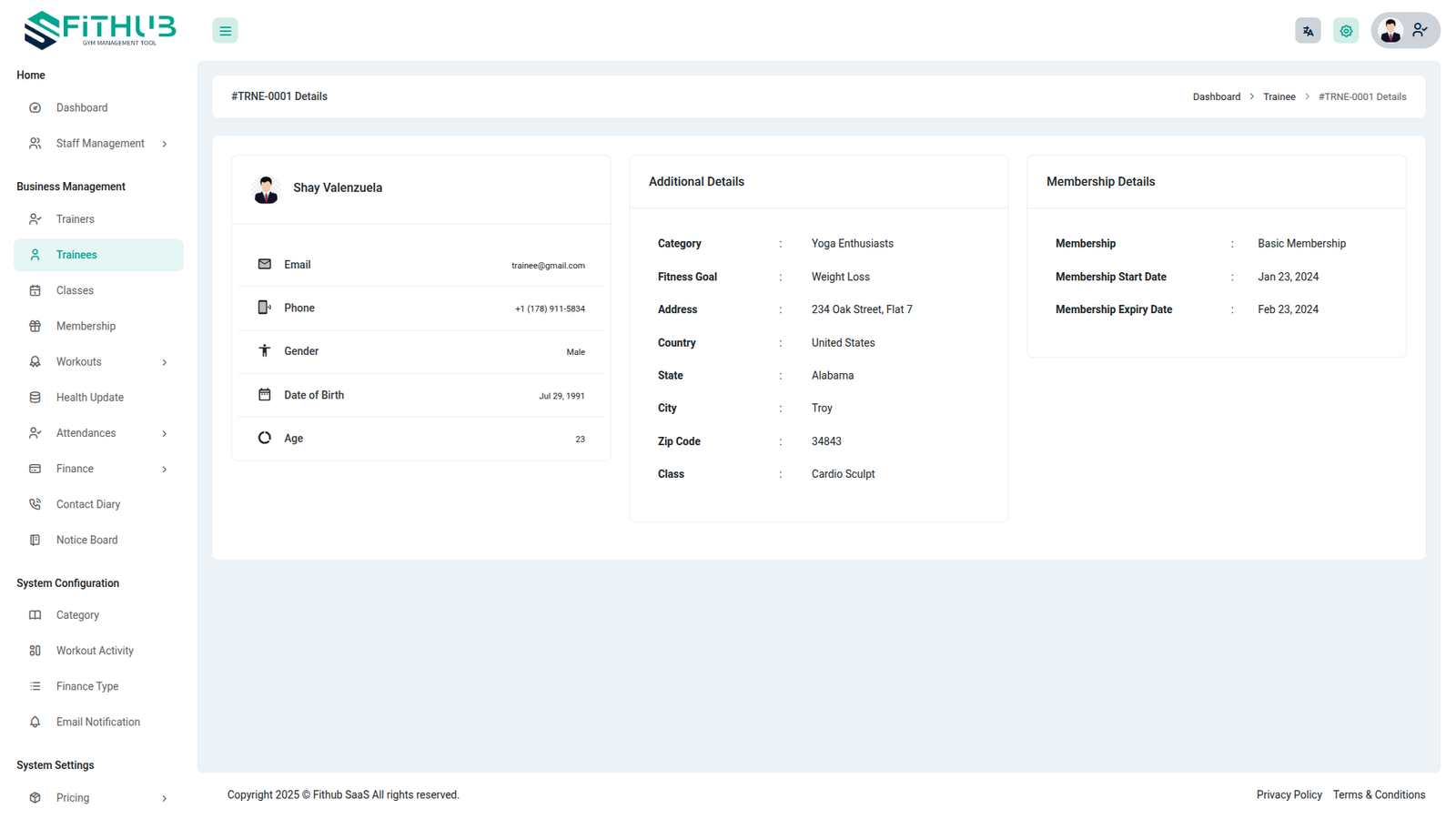Screen dimensions: 1456x819
Task: Toggle the sidebar with the hamburger button
Action: [x=225, y=31]
